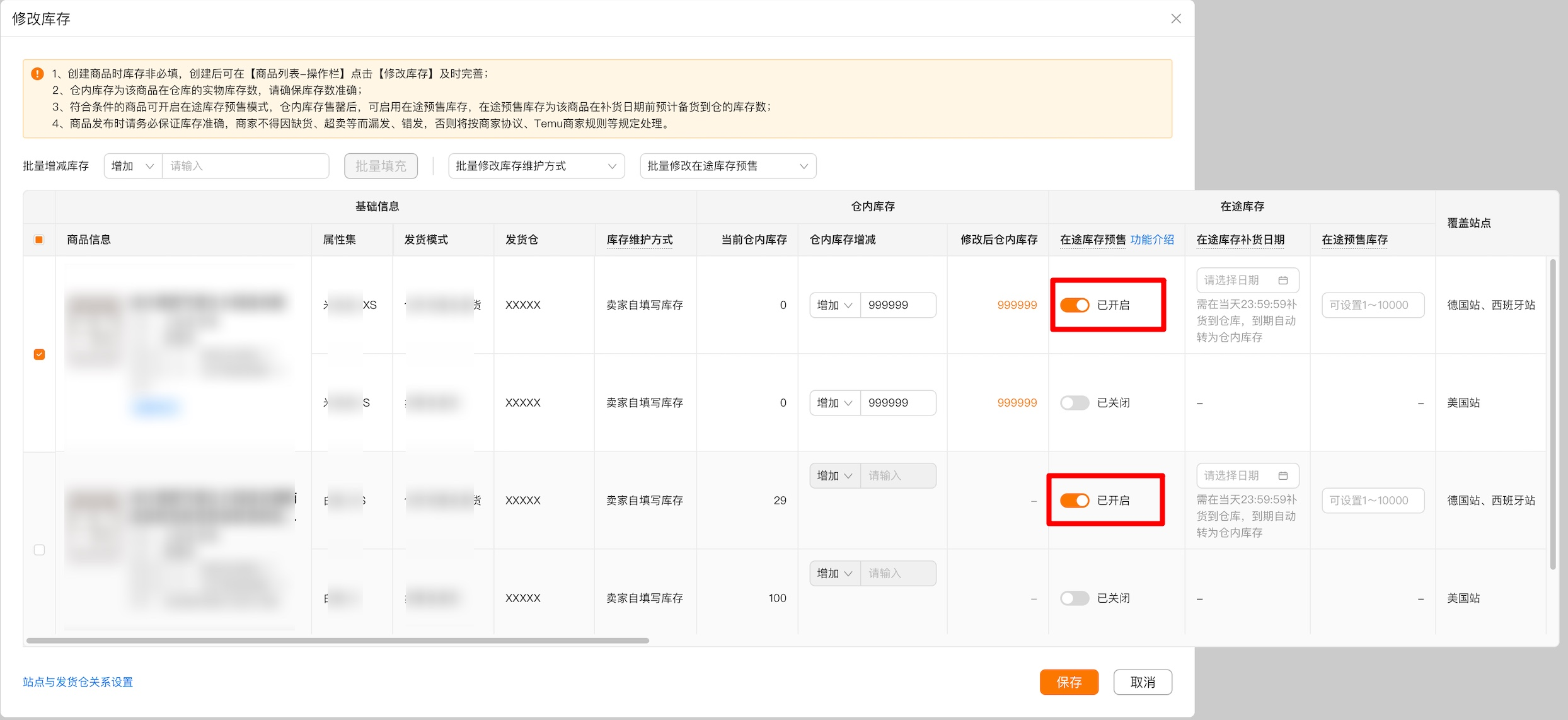Viewport: 1568px width, 720px height.
Task: Check the select-all checkbox in the table header
Action: (x=38, y=239)
